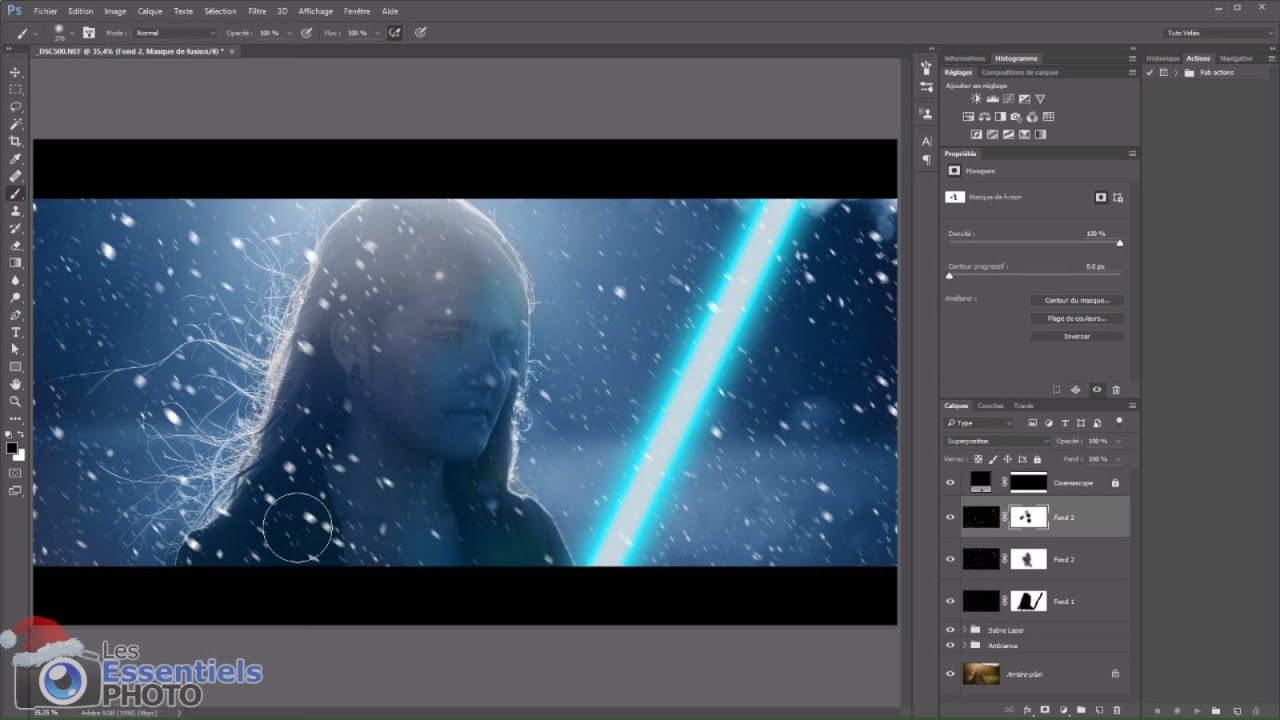The image size is (1280, 720).
Task: Add a Vibrance adjustment triangle icon
Action: (1040, 99)
